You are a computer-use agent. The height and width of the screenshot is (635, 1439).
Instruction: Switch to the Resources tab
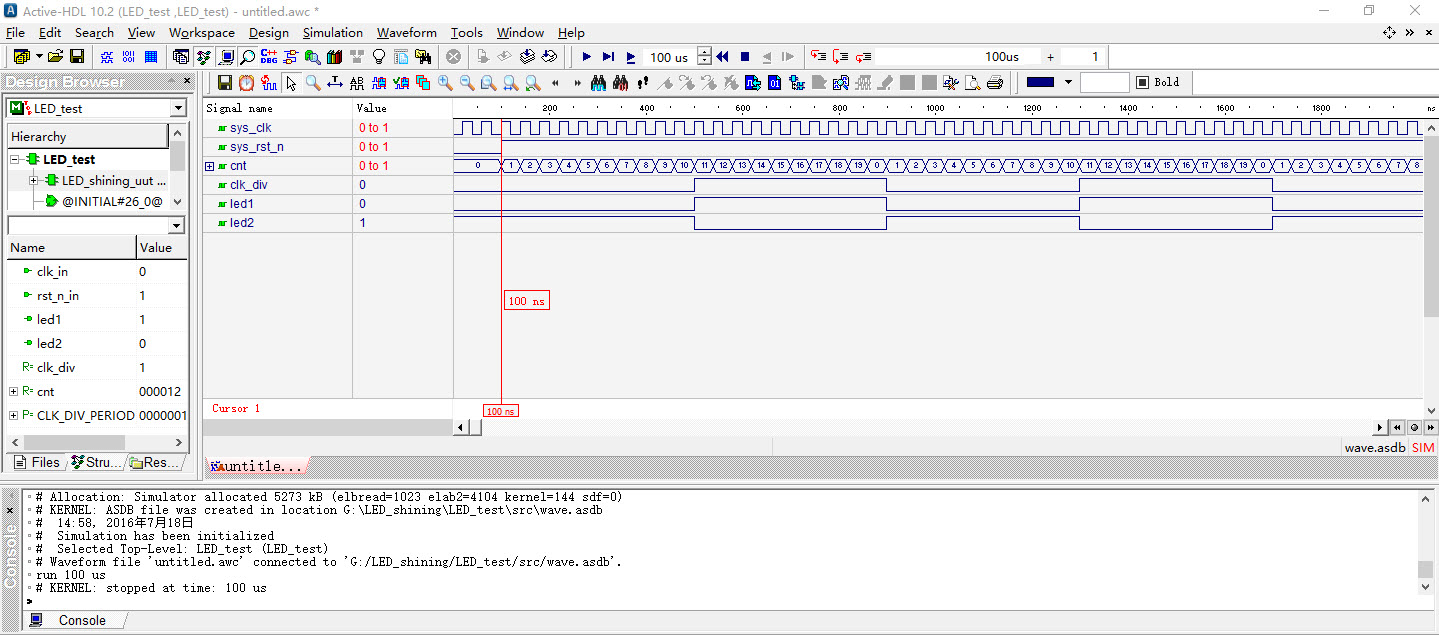(155, 462)
